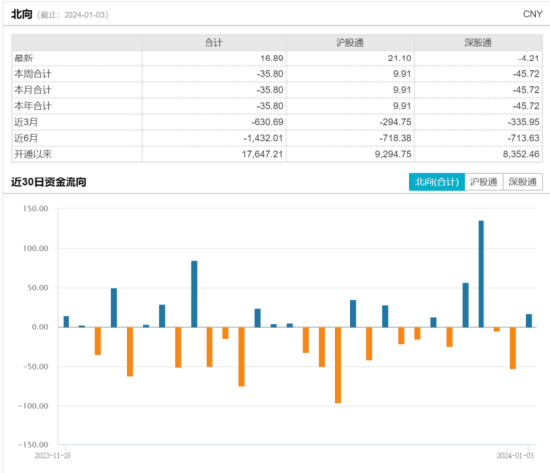The image size is (550, 473).
Task: Click the 沪股通 table column header
Action: pyautogui.click(x=350, y=43)
